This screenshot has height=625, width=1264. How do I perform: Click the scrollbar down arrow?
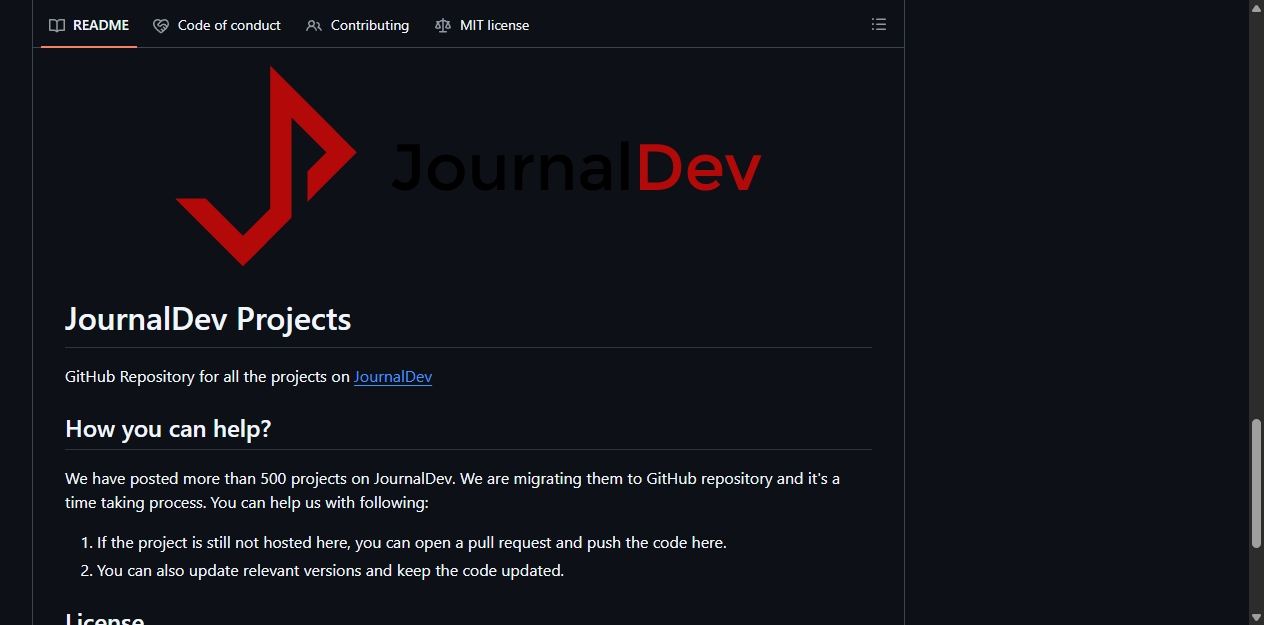point(1256,617)
